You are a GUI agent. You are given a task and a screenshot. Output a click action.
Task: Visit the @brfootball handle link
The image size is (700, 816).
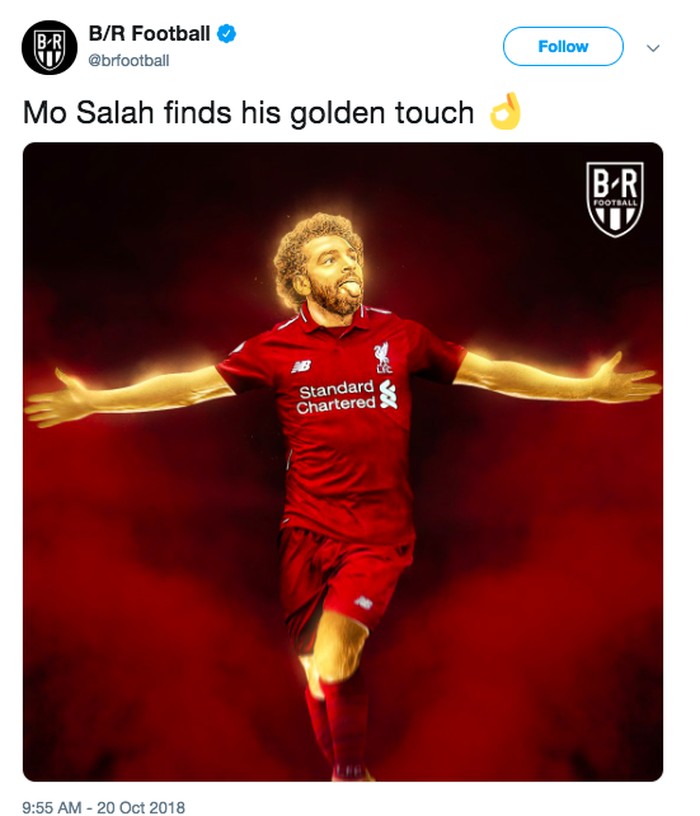pos(129,61)
